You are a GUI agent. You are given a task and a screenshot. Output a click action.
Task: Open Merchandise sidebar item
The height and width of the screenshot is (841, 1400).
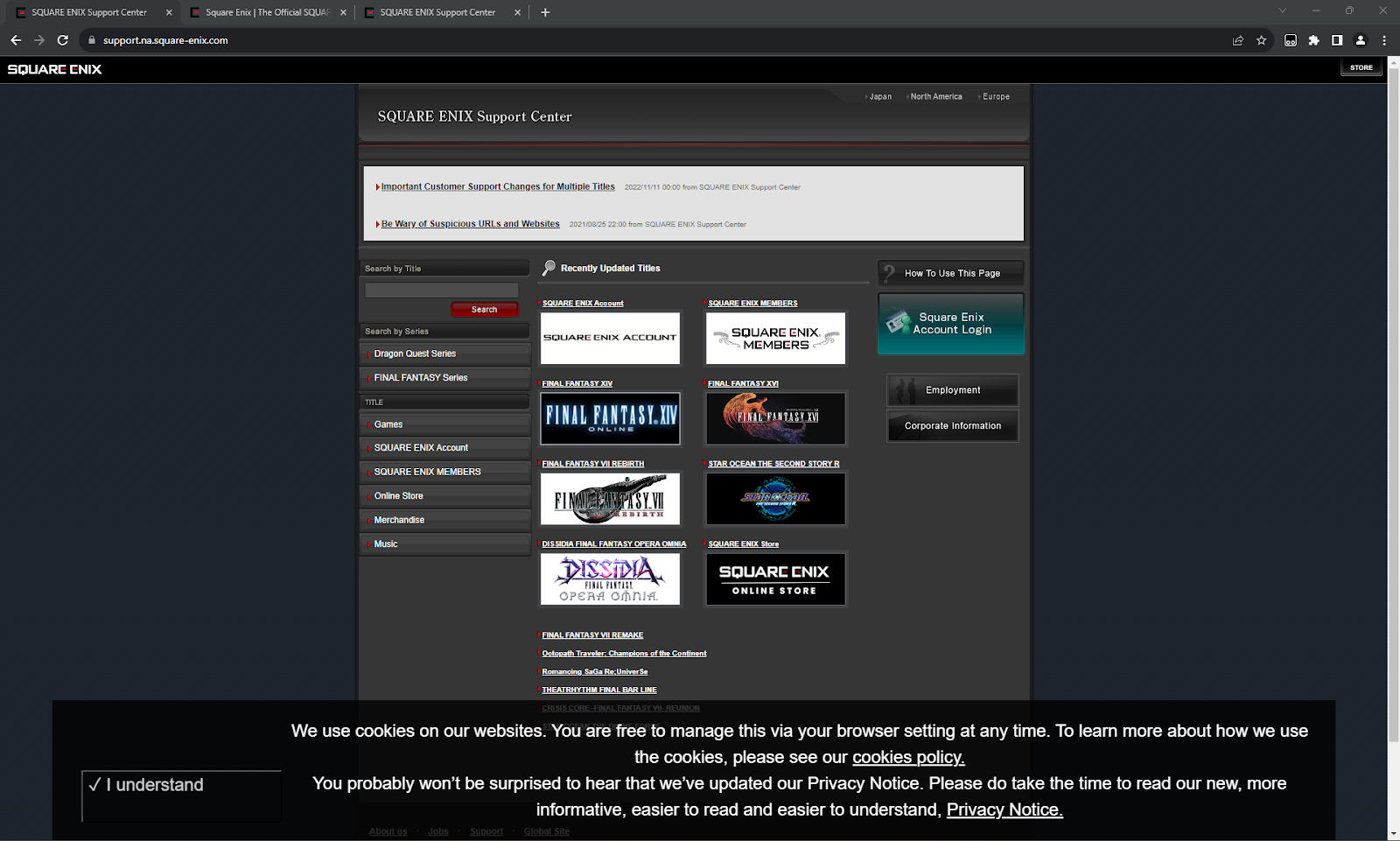point(444,520)
